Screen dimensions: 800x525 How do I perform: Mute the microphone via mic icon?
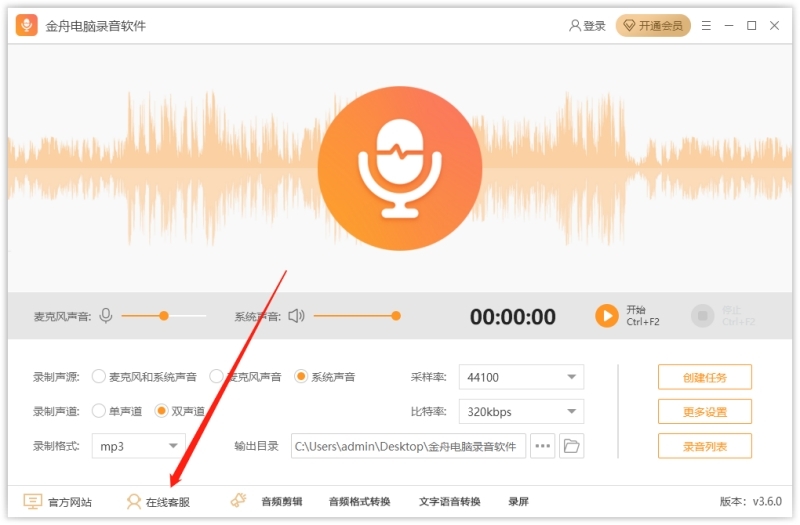pyautogui.click(x=106, y=316)
